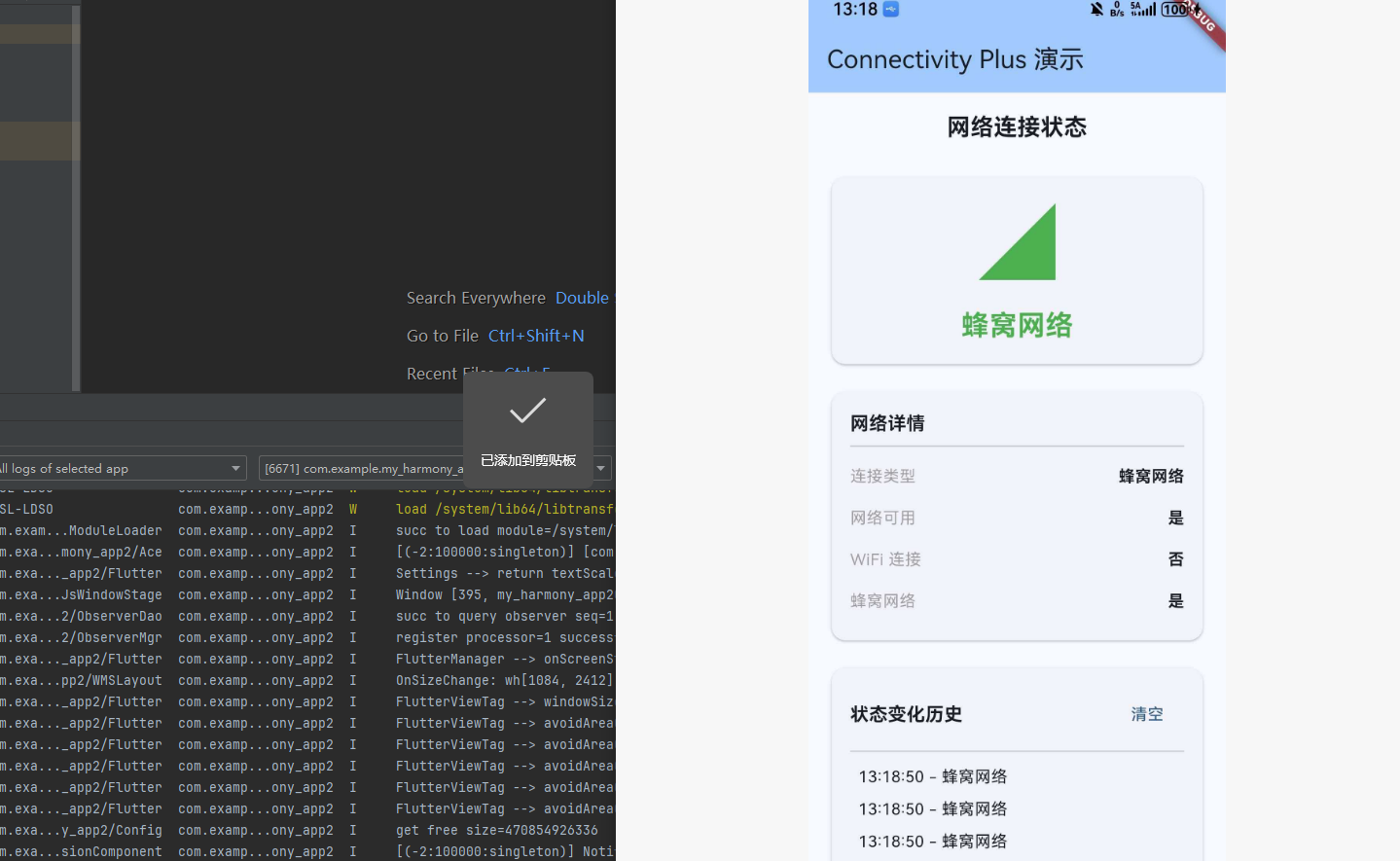Tap the Connectivity Plus 演示 app title

click(x=955, y=59)
